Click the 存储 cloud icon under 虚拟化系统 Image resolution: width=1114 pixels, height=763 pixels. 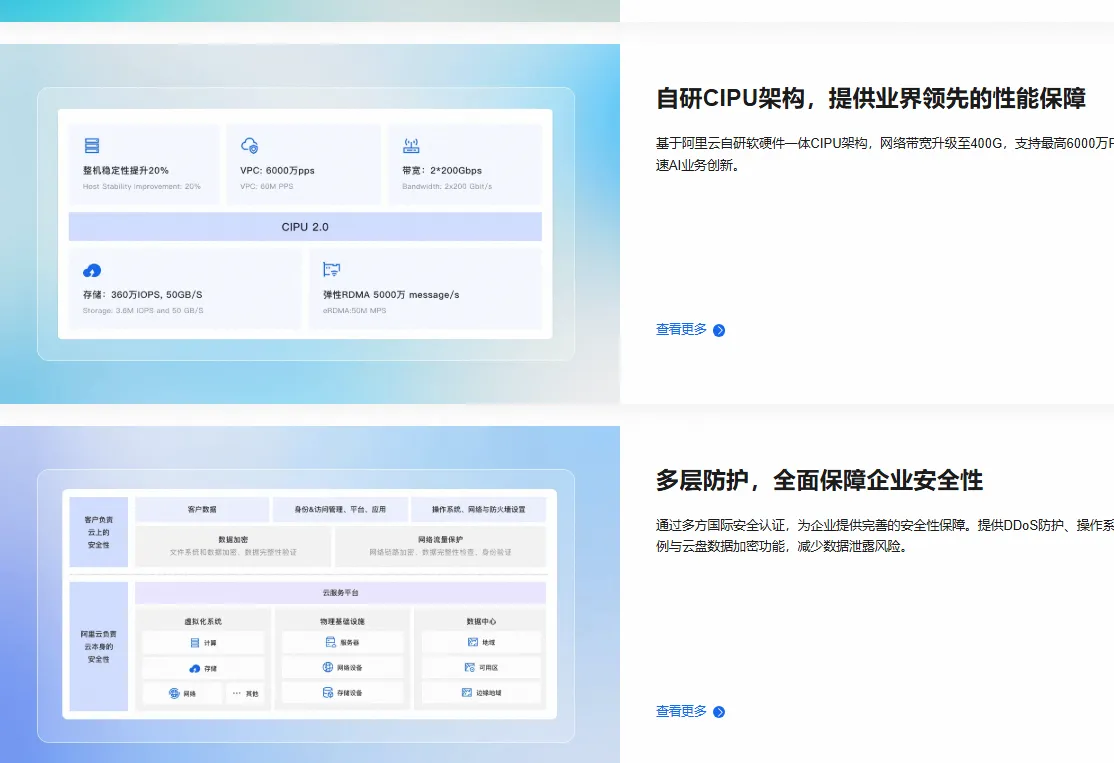click(x=195, y=669)
